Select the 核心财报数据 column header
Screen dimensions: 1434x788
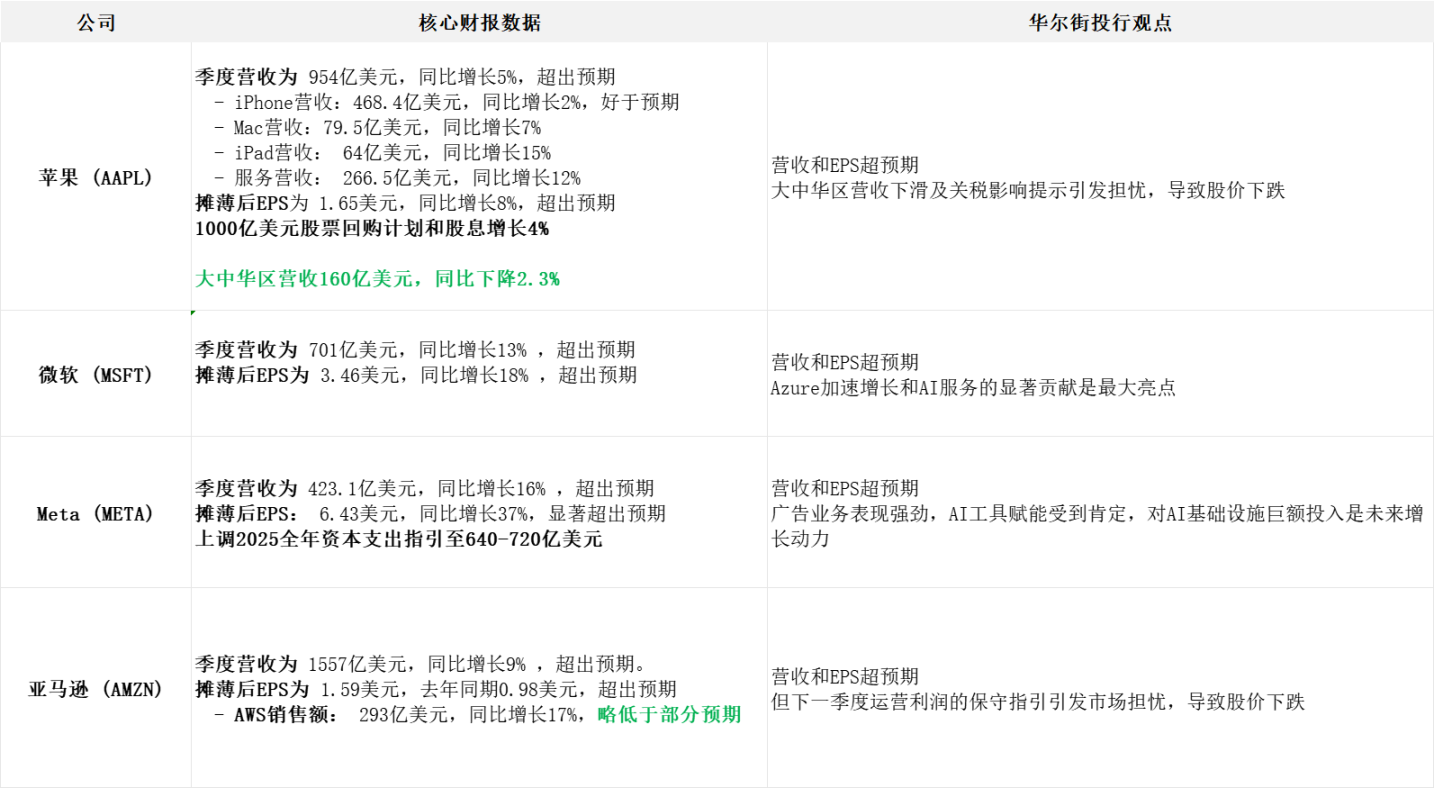tap(480, 22)
